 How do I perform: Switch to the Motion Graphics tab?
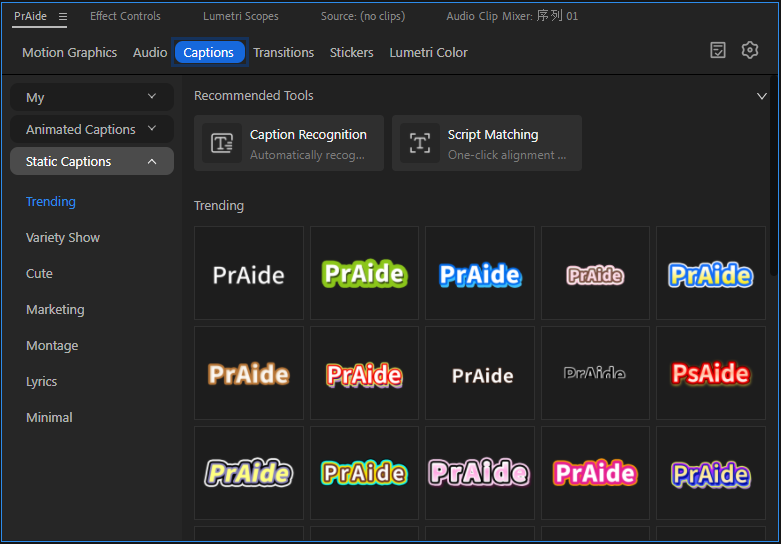tap(70, 52)
